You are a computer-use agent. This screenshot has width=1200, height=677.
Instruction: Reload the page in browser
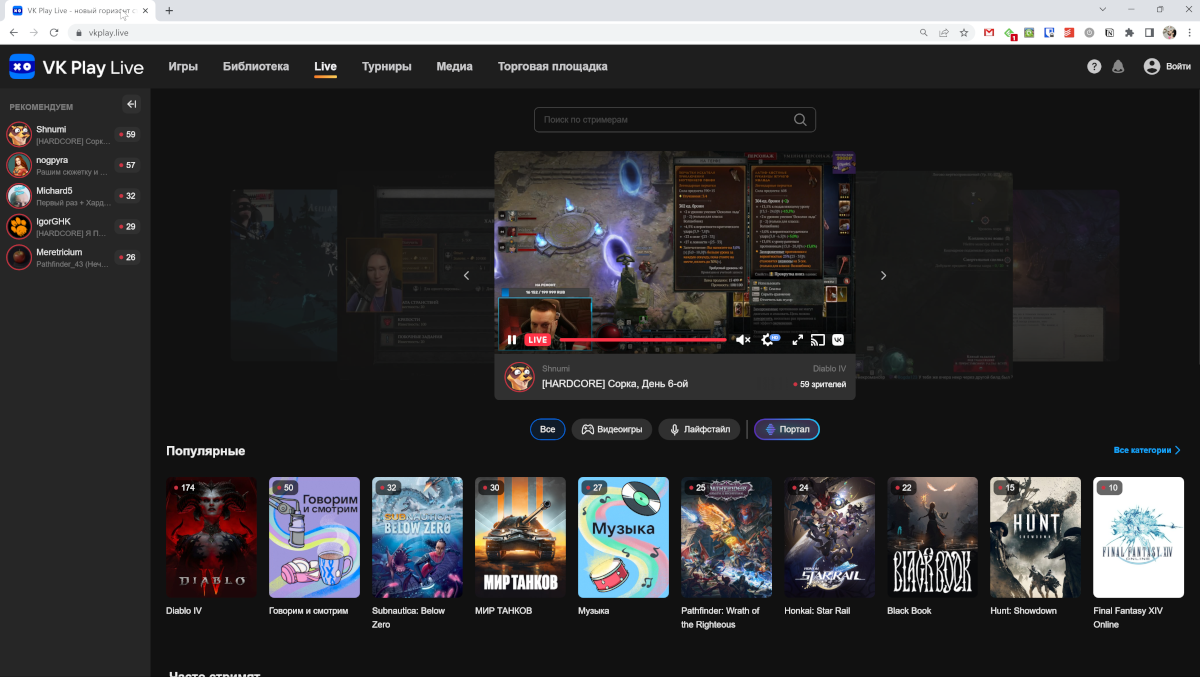point(56,33)
